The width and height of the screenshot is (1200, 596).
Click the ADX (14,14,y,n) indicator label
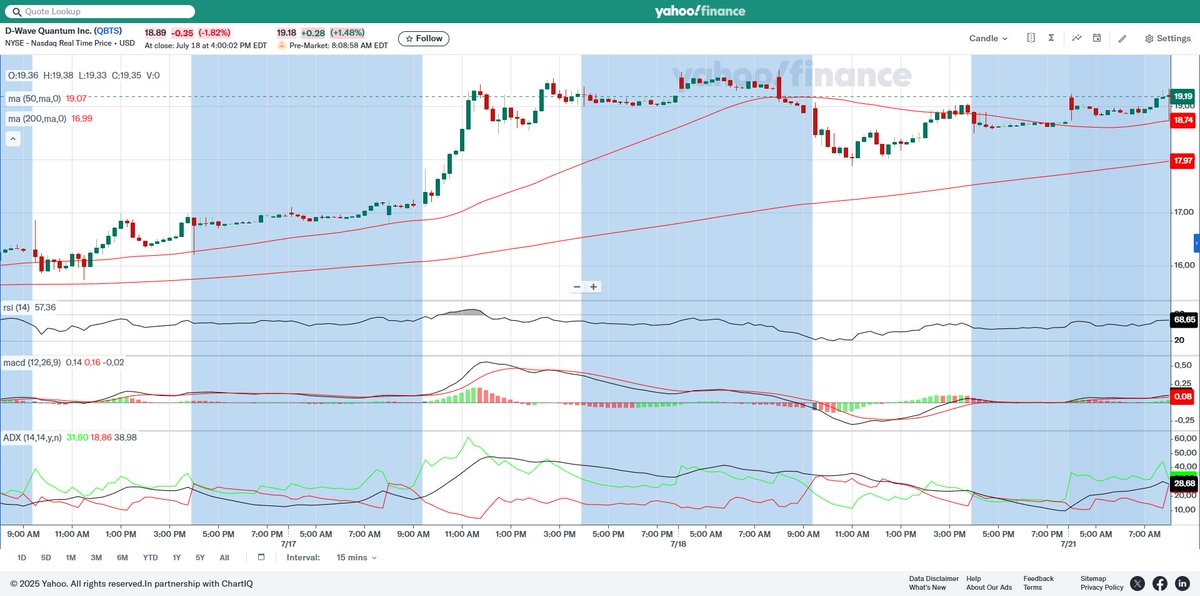click(x=33, y=437)
